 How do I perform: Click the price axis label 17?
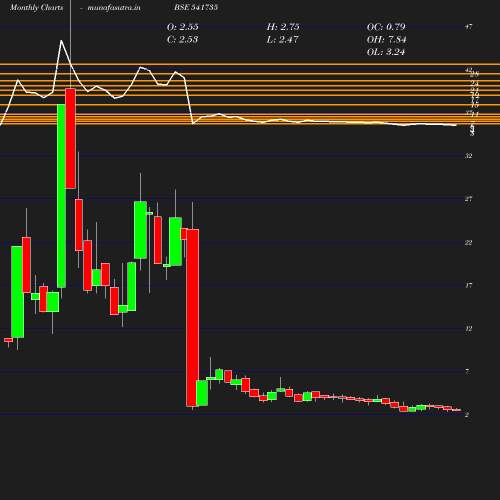pyautogui.click(x=468, y=285)
